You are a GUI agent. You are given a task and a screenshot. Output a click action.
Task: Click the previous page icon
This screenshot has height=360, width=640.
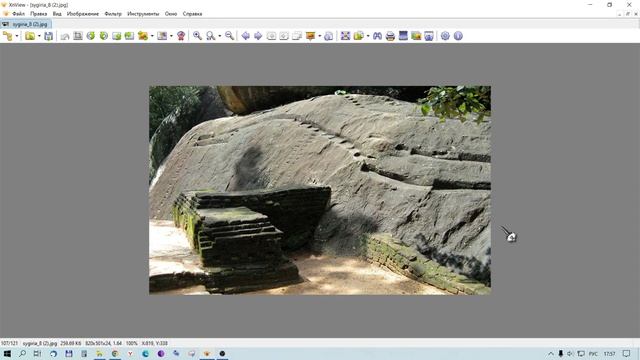point(271,36)
